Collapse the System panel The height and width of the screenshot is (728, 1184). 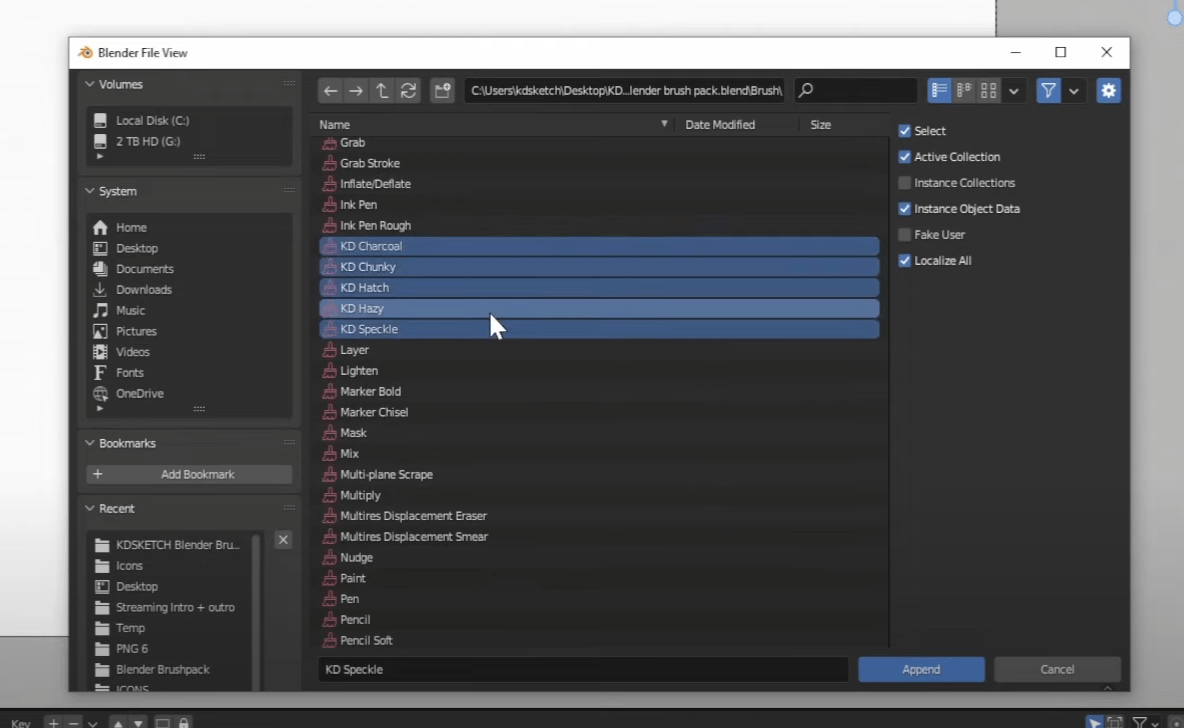click(90, 191)
